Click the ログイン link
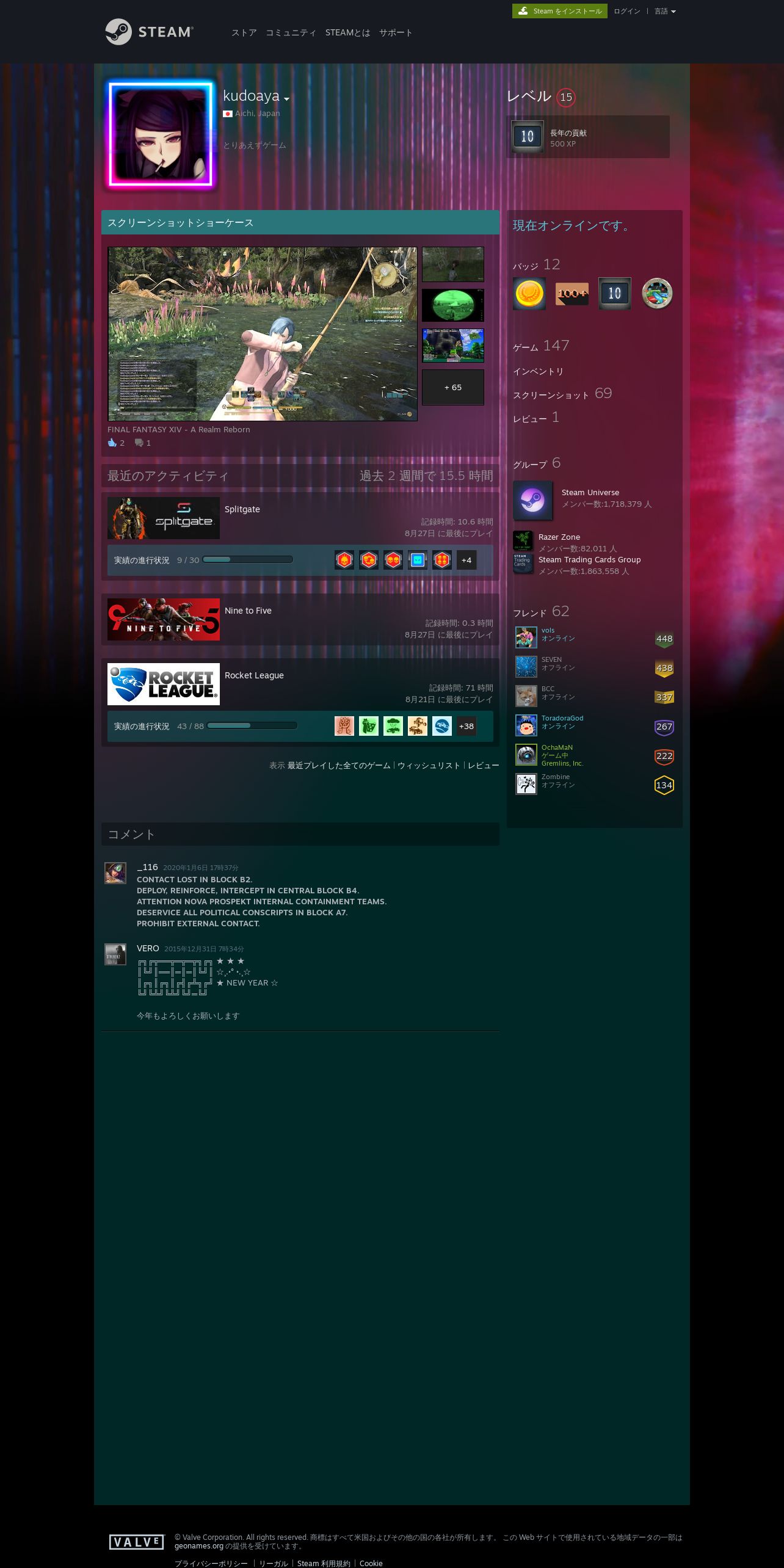The width and height of the screenshot is (784, 1568). point(627,11)
